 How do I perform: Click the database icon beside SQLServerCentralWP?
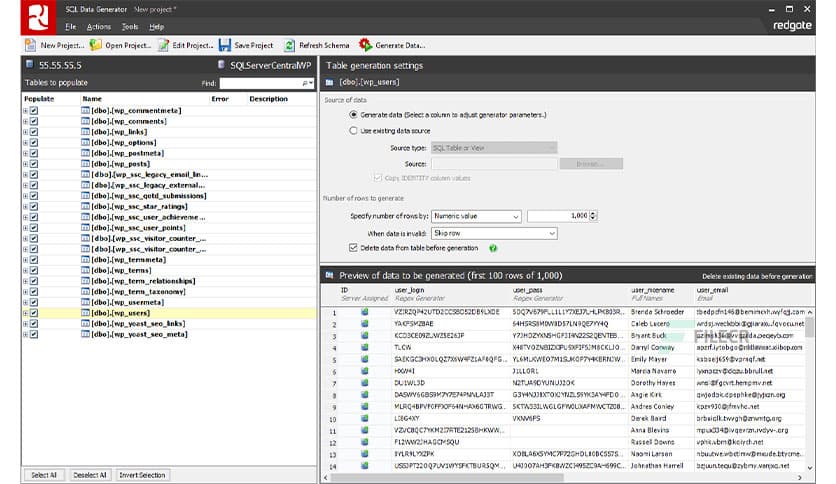click(x=221, y=64)
